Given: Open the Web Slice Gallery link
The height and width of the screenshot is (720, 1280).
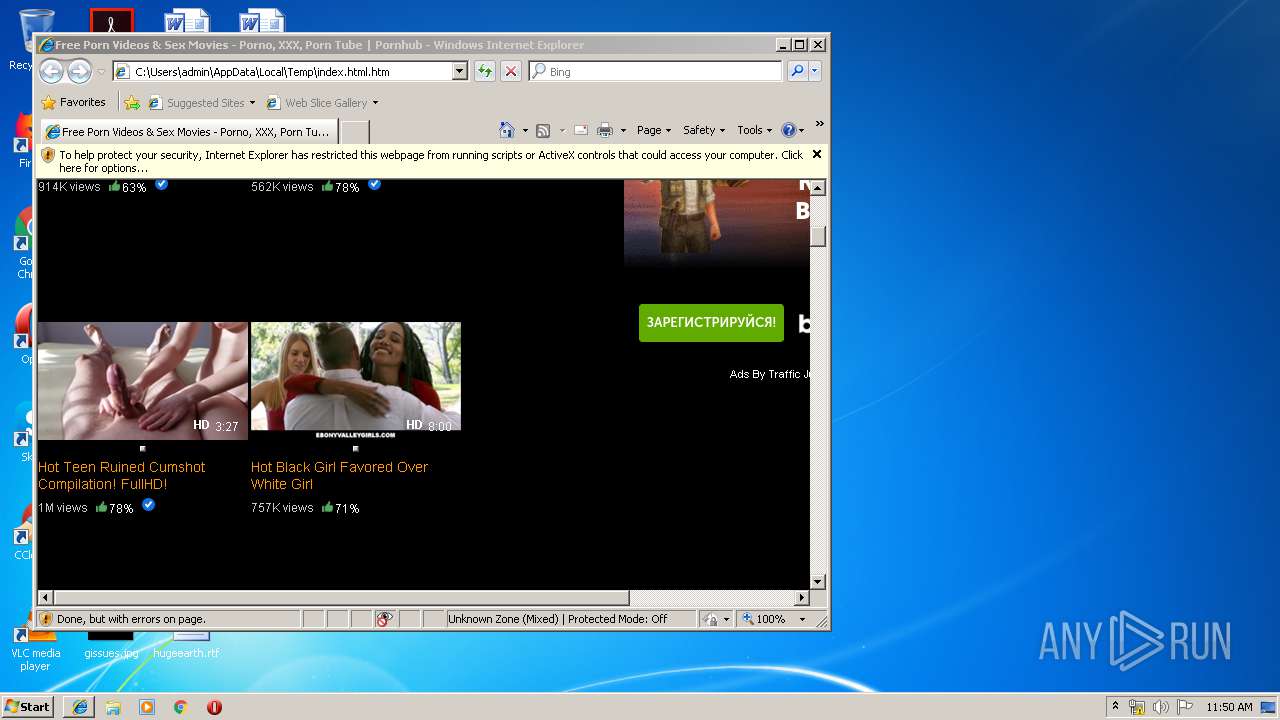Looking at the screenshot, I should pyautogui.click(x=317, y=102).
